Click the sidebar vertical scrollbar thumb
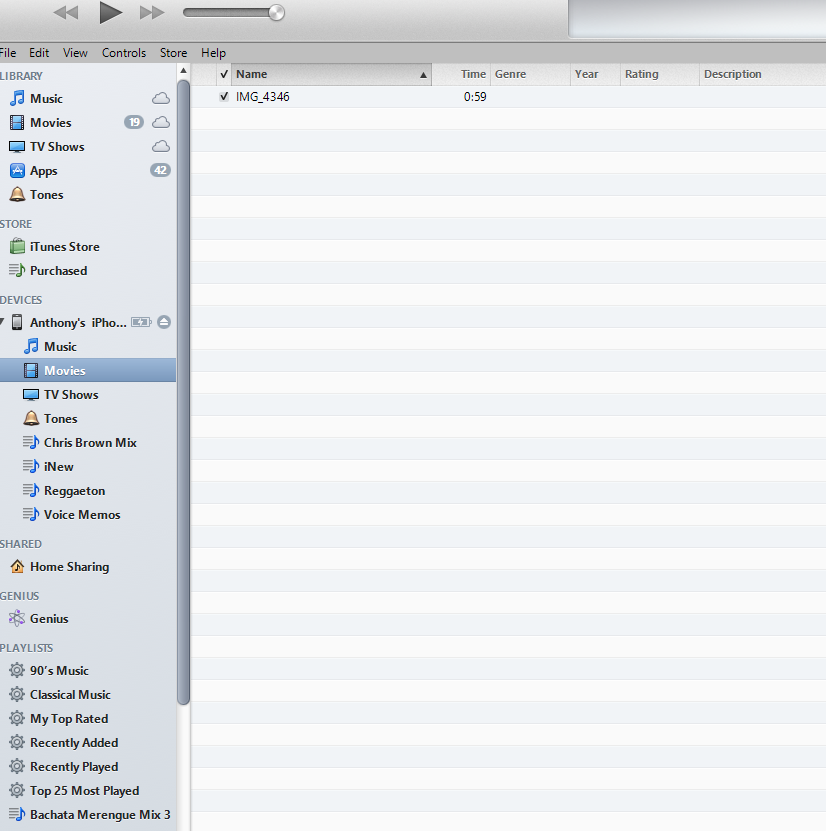 [x=183, y=392]
